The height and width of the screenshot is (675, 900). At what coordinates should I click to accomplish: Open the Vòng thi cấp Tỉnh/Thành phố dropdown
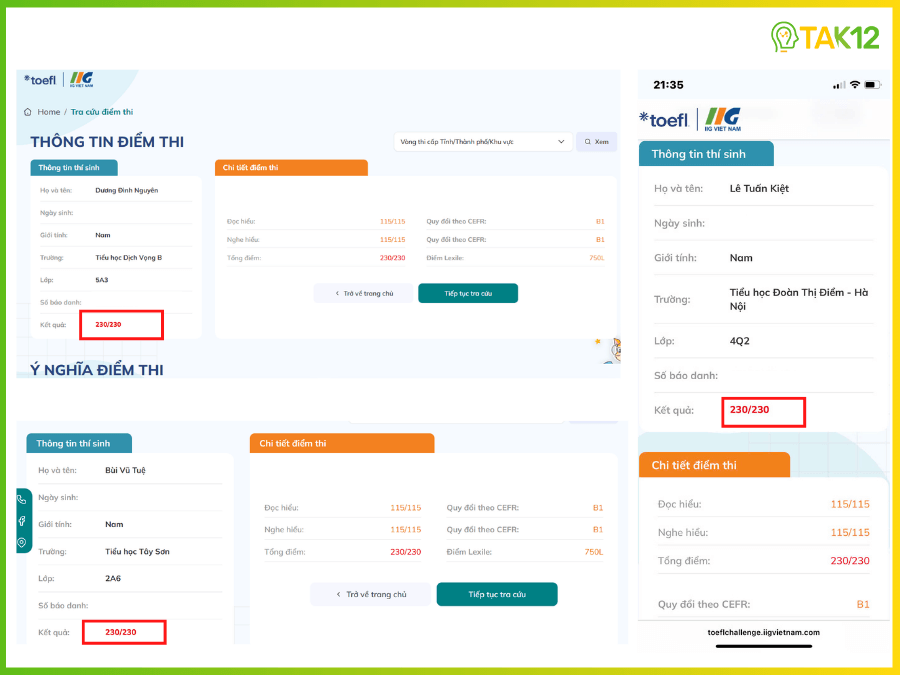(x=483, y=142)
